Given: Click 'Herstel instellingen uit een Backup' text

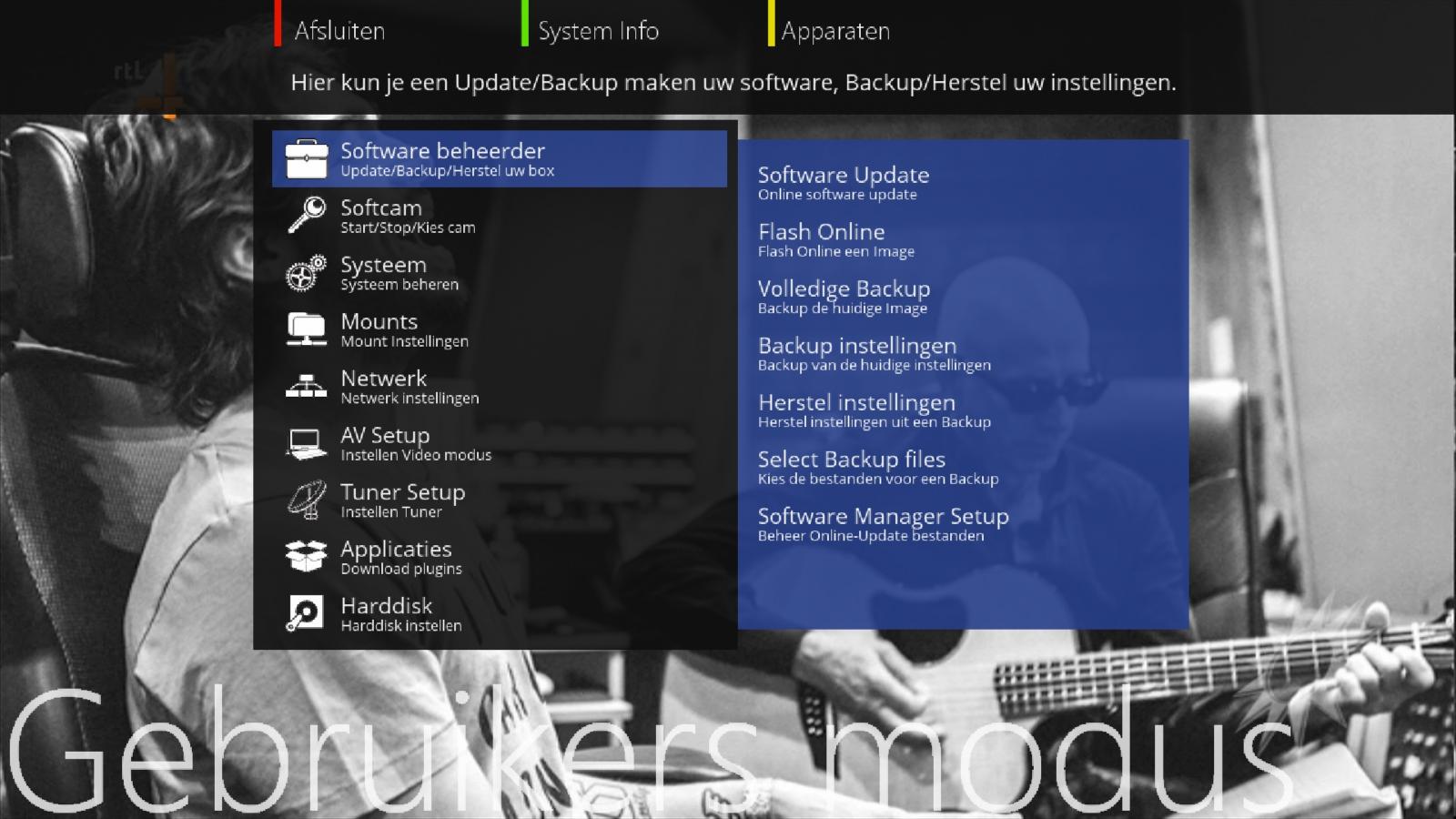Looking at the screenshot, I should point(875,422).
